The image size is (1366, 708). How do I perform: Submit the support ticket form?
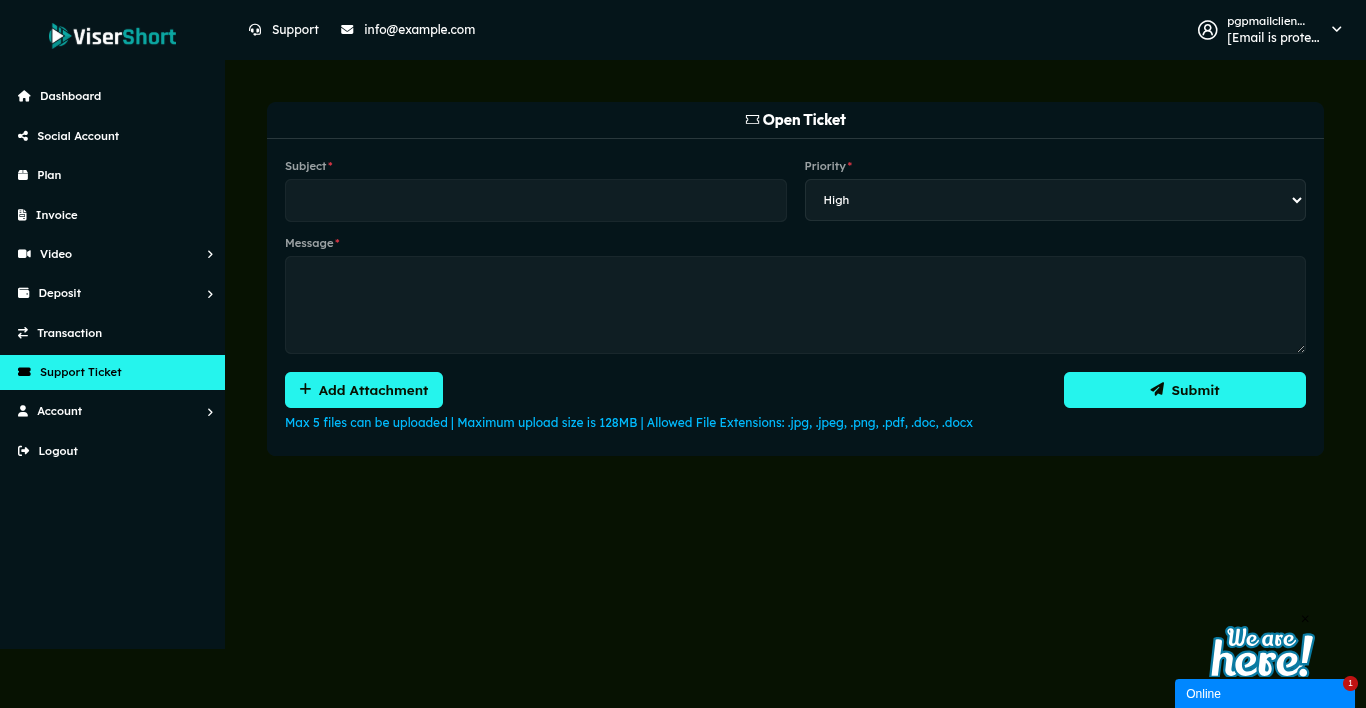[1184, 390]
